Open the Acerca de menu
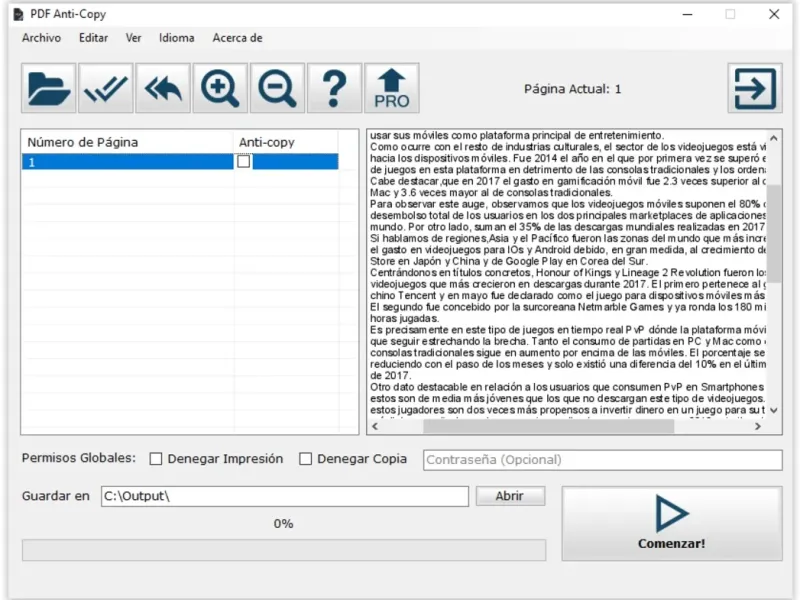This screenshot has width=800, height=600. tap(237, 38)
